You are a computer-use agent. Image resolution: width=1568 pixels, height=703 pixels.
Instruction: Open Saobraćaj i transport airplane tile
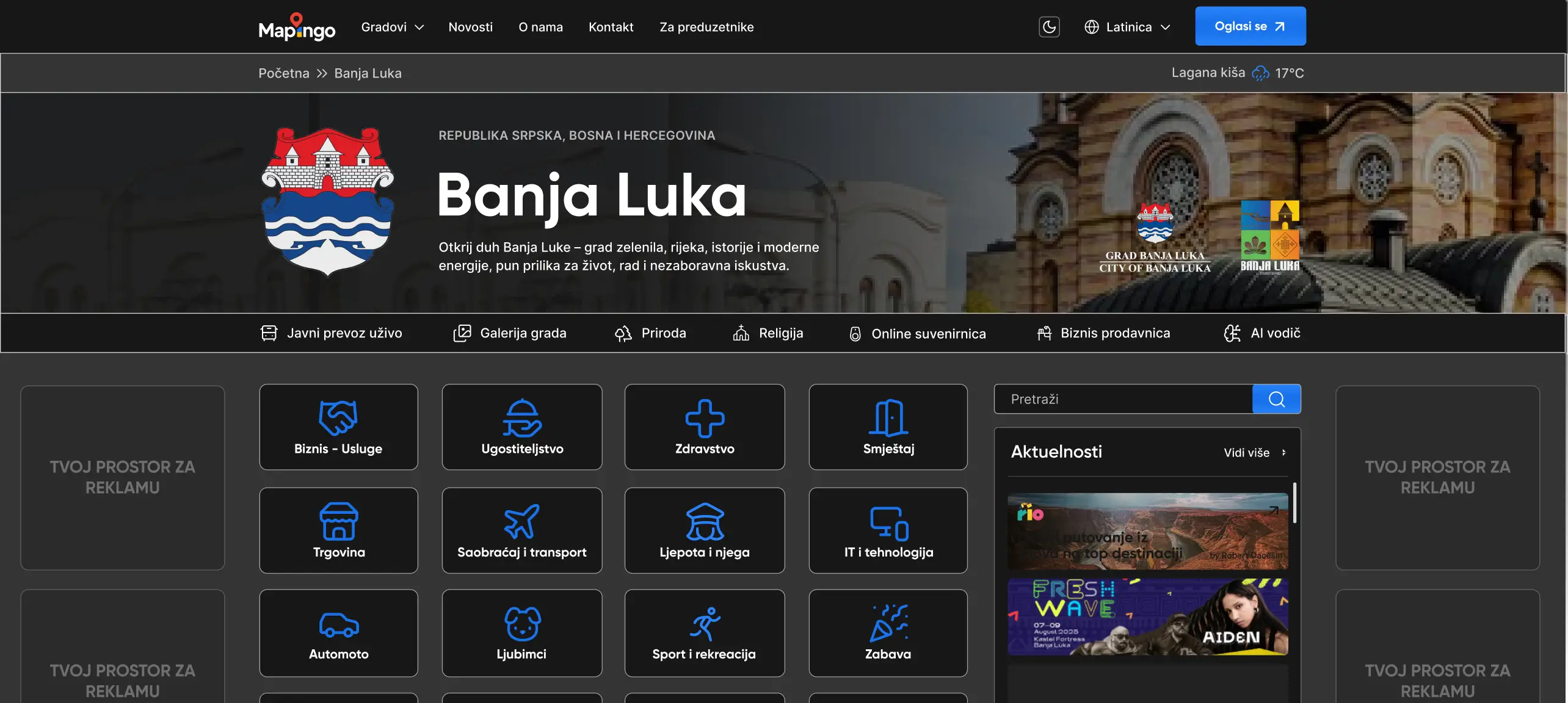[x=522, y=530]
